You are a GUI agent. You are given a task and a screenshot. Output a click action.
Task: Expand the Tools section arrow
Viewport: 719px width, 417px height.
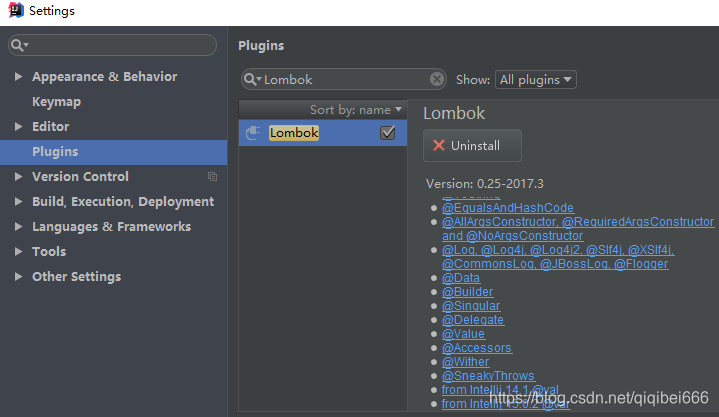(x=18, y=252)
